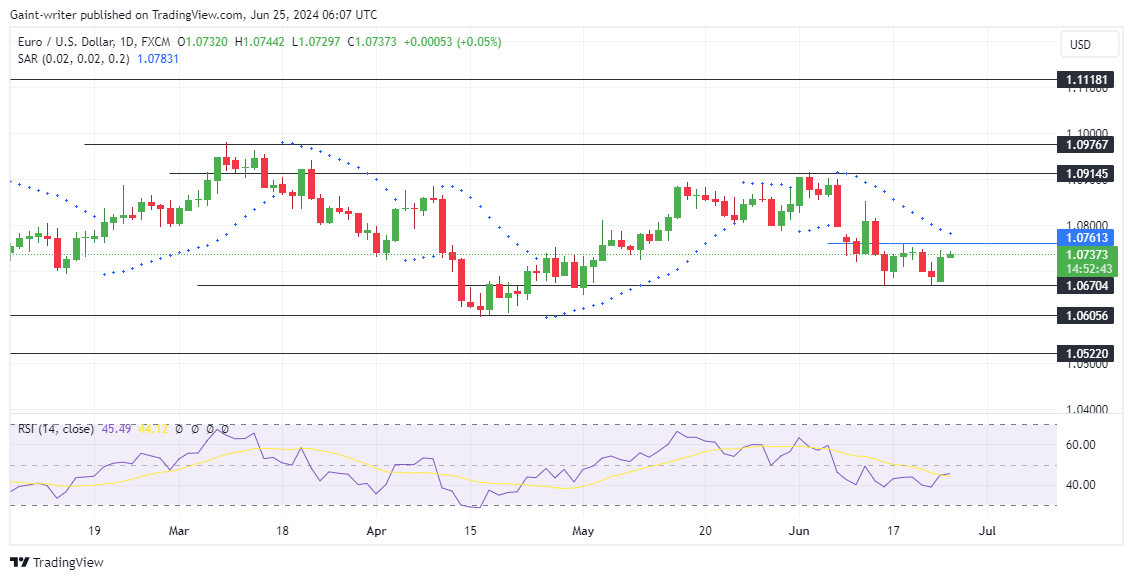Click the RSI (14, close) indicator legend
The image size is (1133, 580).
[56, 428]
